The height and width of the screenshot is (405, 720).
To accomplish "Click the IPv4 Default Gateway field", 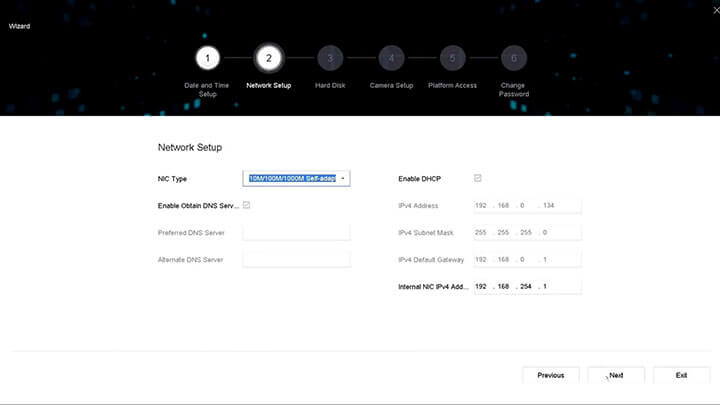I will pos(527,259).
